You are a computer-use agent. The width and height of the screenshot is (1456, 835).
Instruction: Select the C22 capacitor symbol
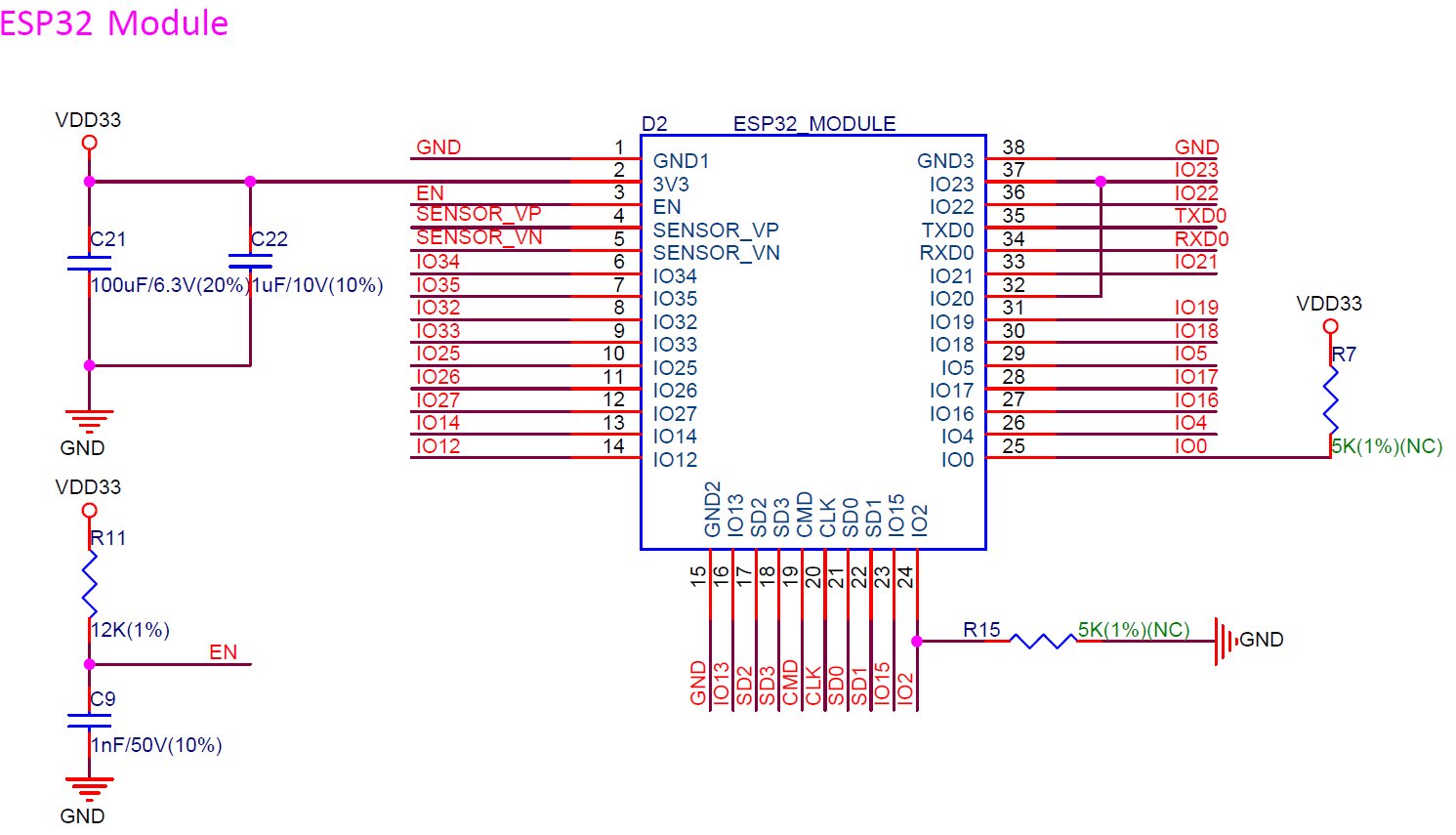pos(250,260)
